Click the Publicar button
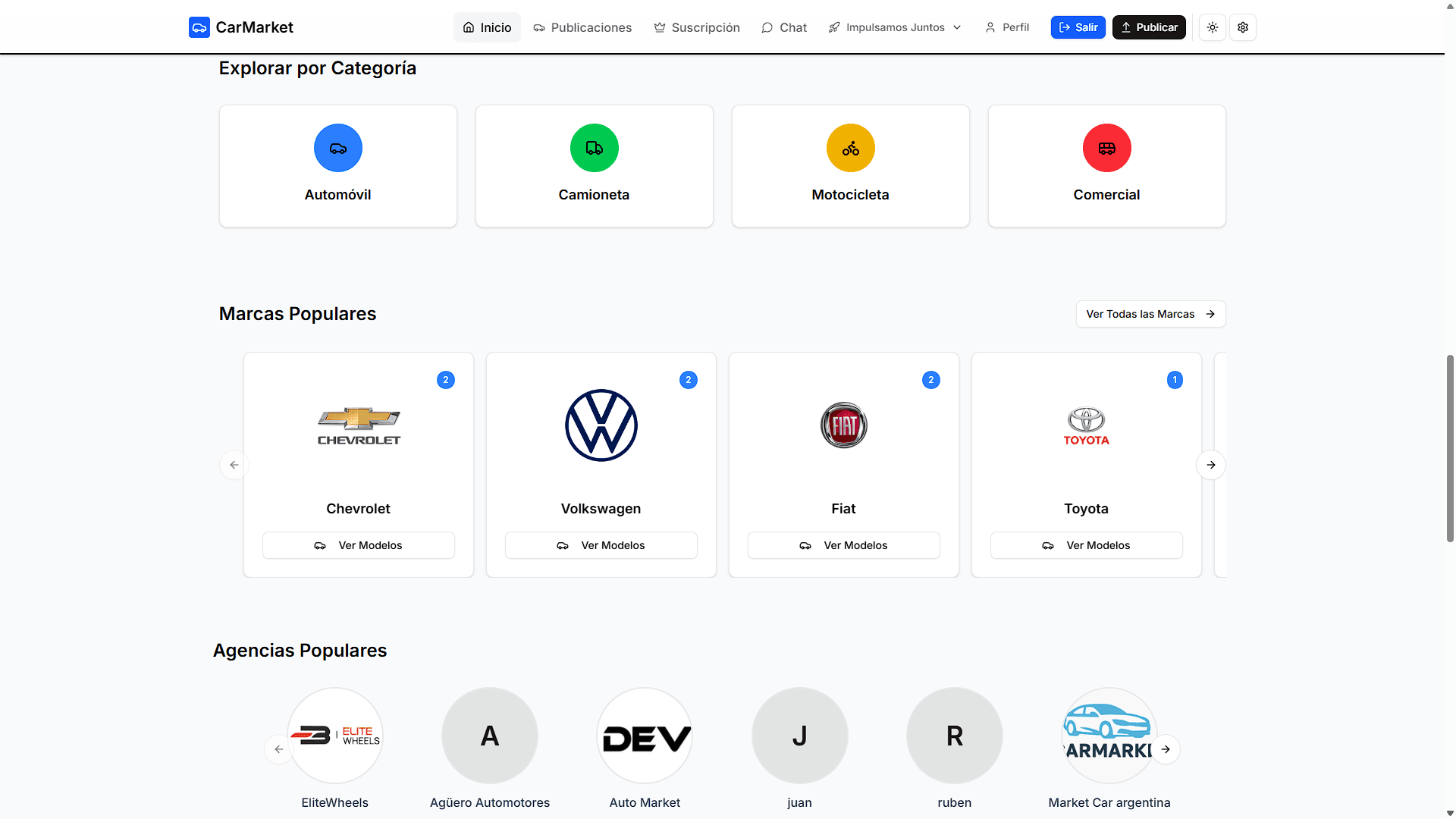The height and width of the screenshot is (819, 1456). (x=1149, y=27)
